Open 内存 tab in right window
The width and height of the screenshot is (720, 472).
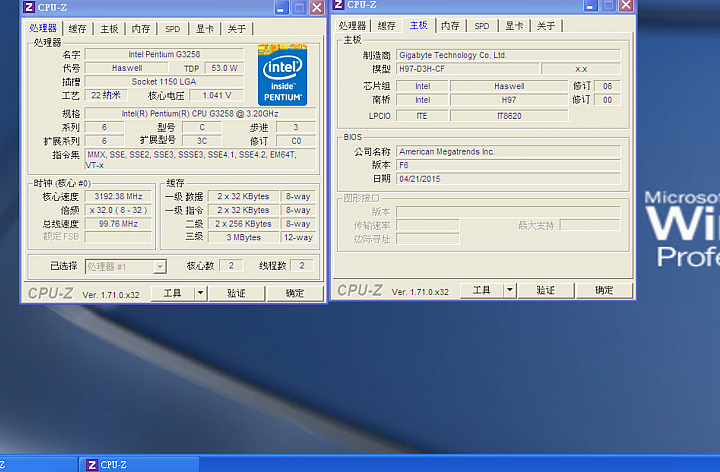click(x=450, y=26)
